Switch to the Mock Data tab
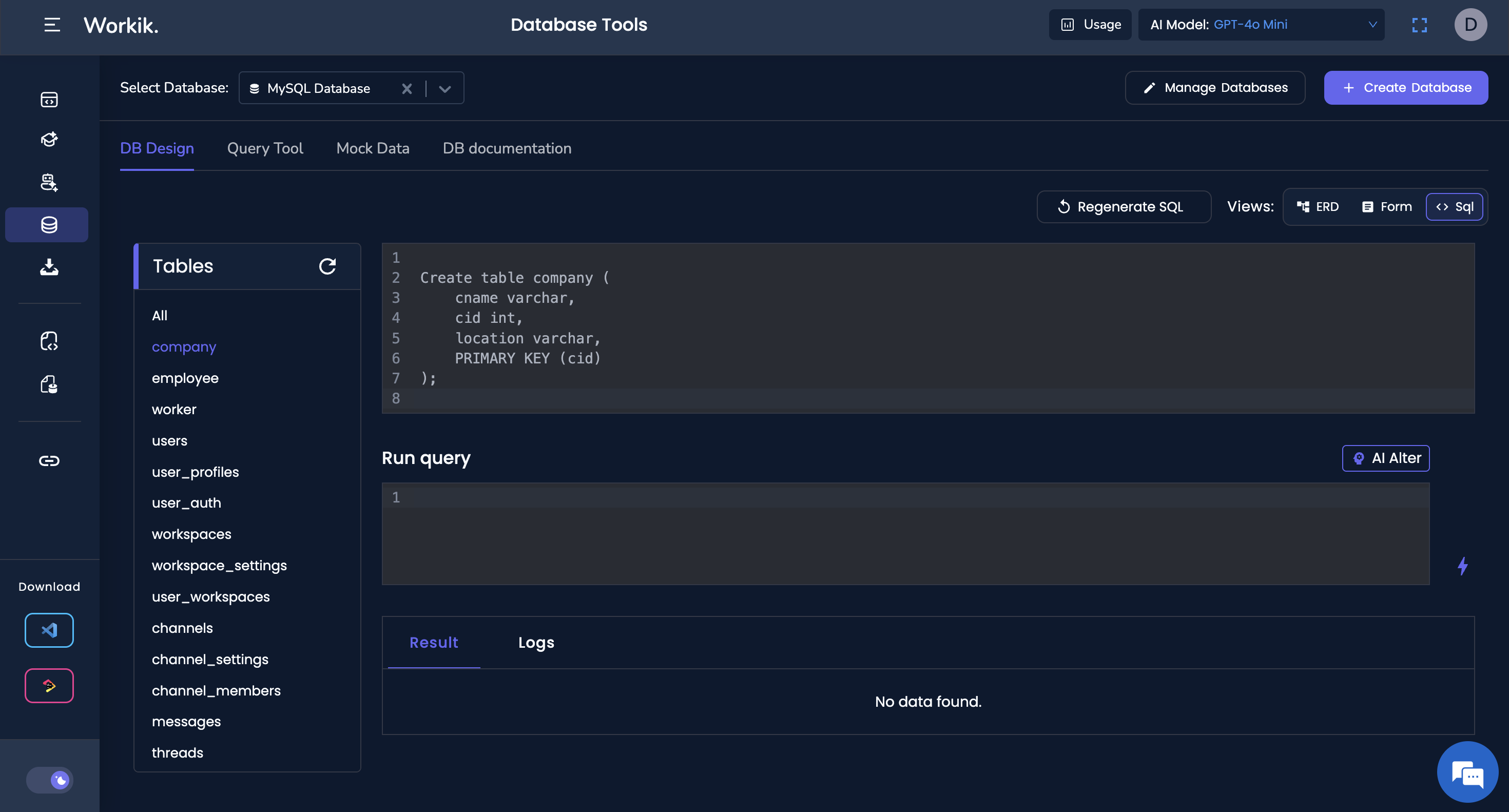Screen dimensions: 1509x812 click(x=373, y=148)
